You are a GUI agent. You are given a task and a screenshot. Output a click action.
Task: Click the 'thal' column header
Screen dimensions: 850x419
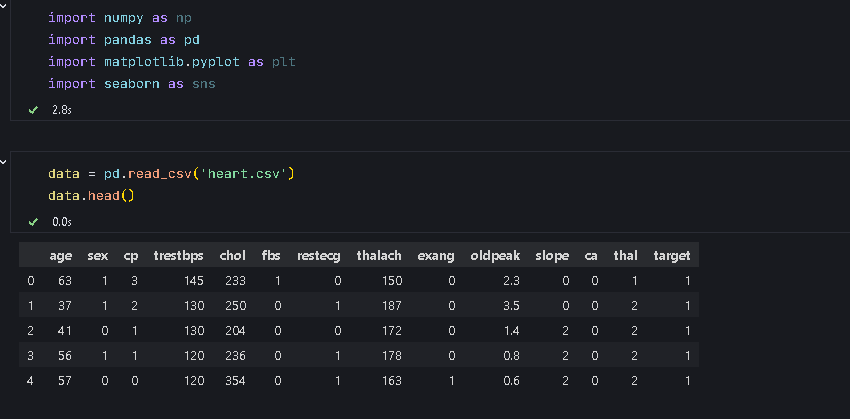point(626,256)
